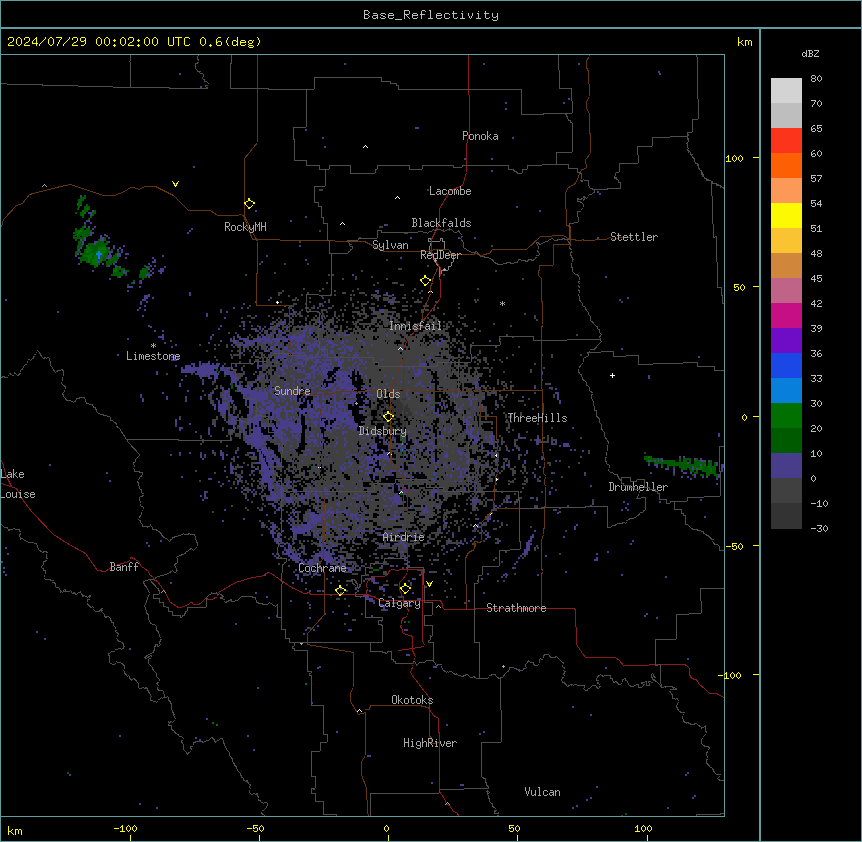Click the 0 tick on the bottom axis

(386, 828)
